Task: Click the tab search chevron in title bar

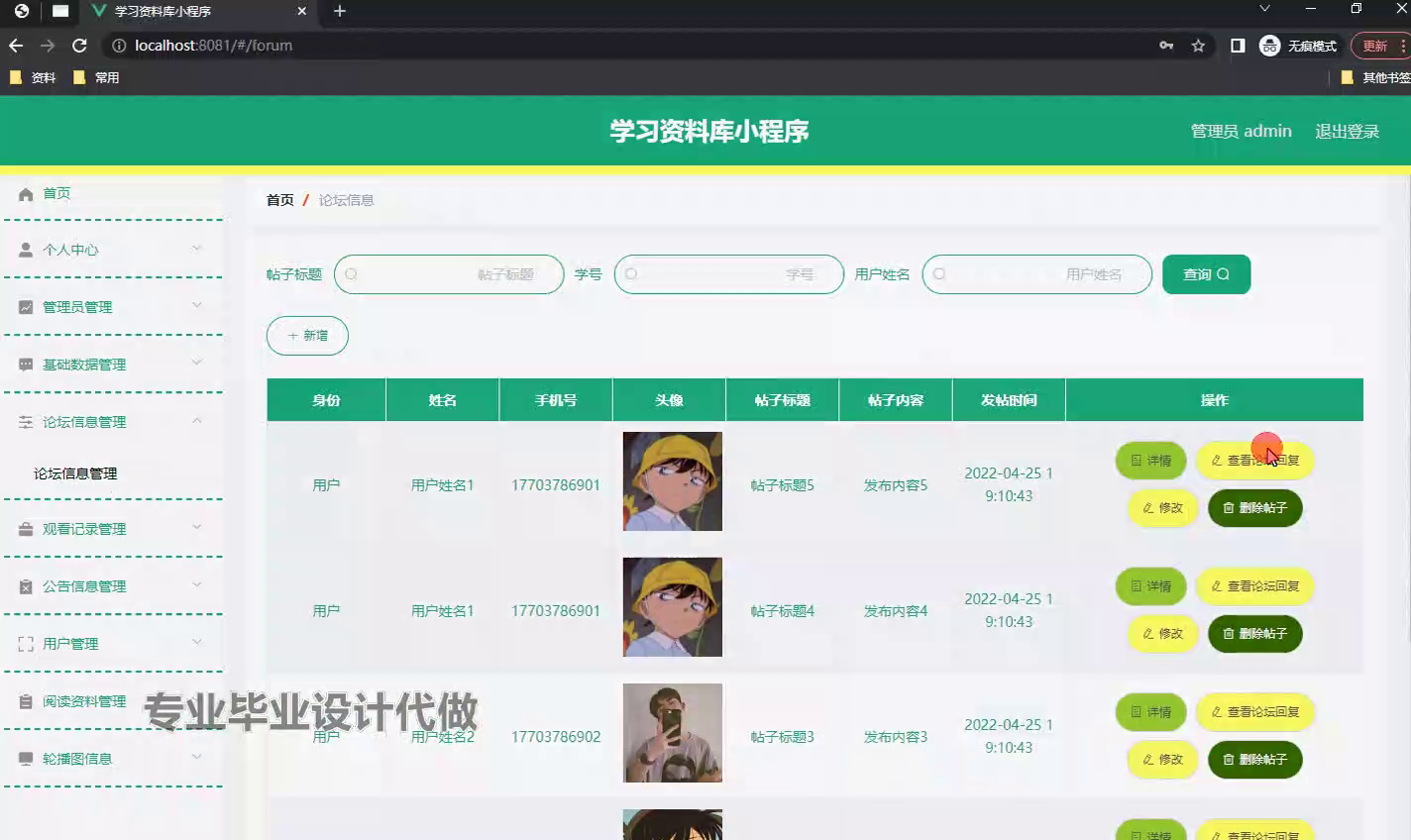Action: (1264, 9)
